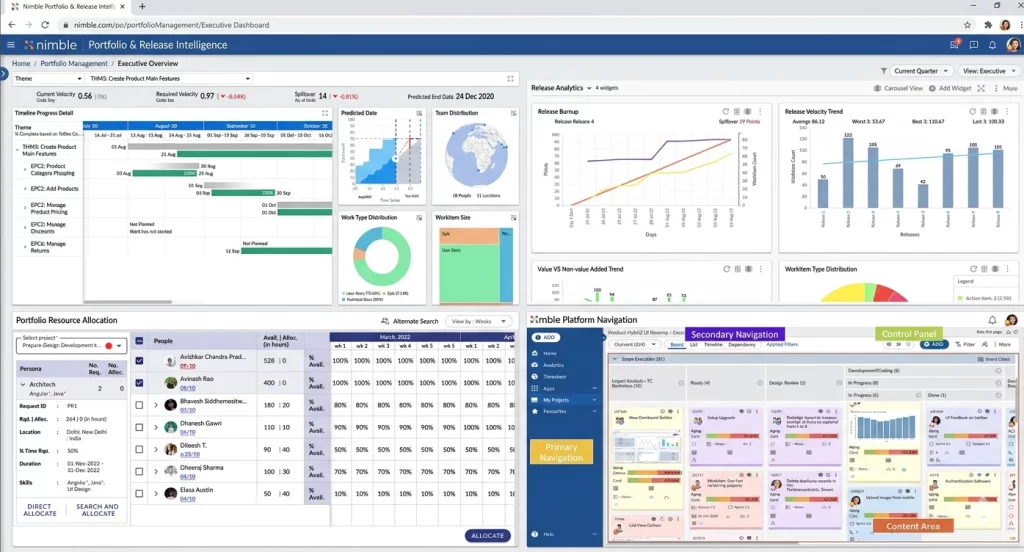
Task: Open table view of Workitem Type Distribution widget
Action: point(984,269)
